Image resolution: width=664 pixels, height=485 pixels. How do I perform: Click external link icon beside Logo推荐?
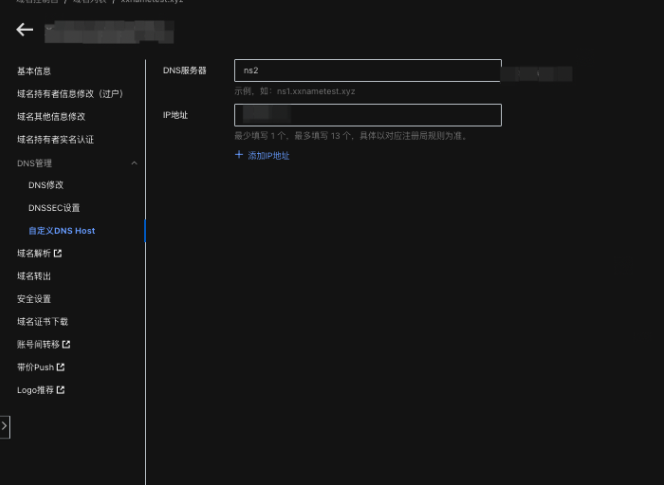[x=60, y=390]
